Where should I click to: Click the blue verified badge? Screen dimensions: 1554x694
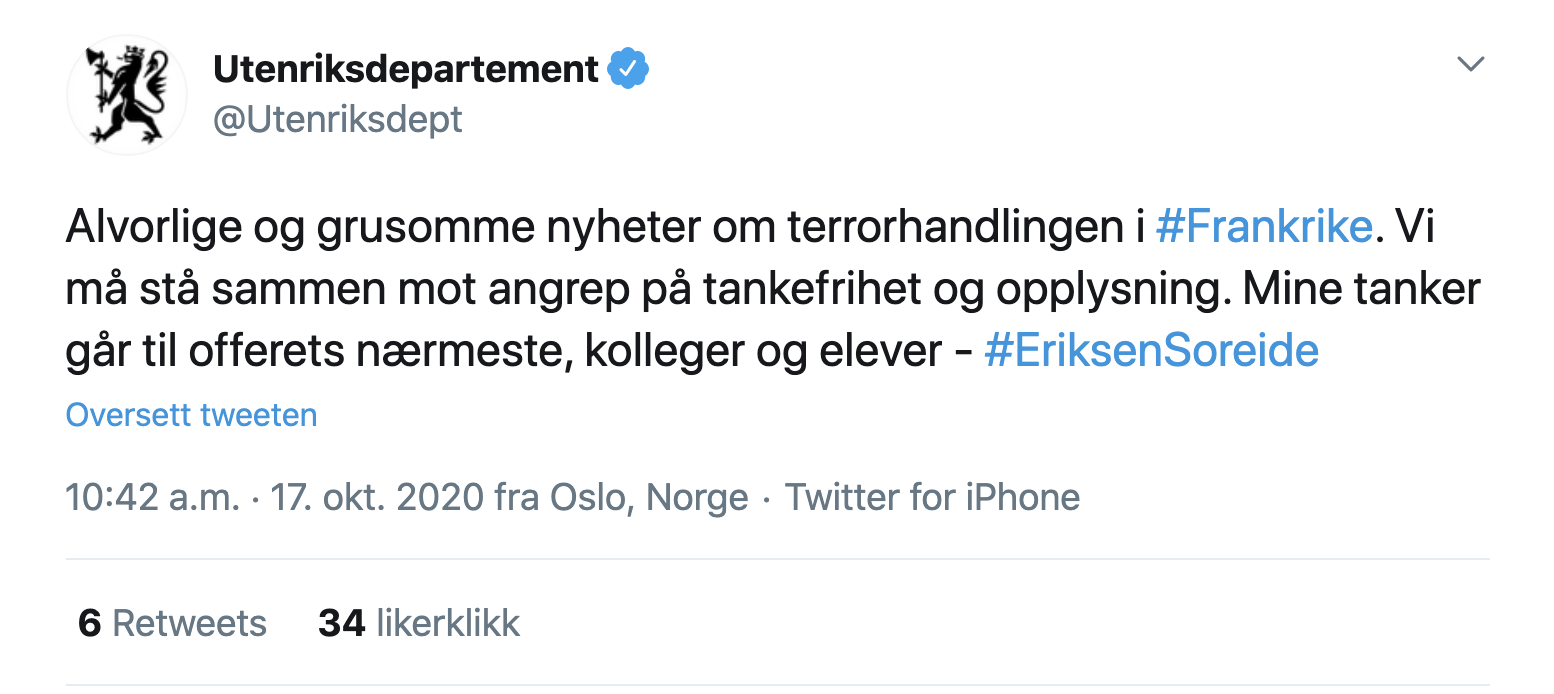coord(629,69)
